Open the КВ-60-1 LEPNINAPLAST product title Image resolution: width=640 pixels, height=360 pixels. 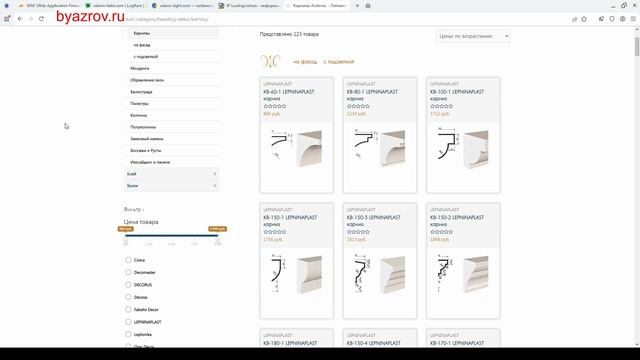pos(289,95)
